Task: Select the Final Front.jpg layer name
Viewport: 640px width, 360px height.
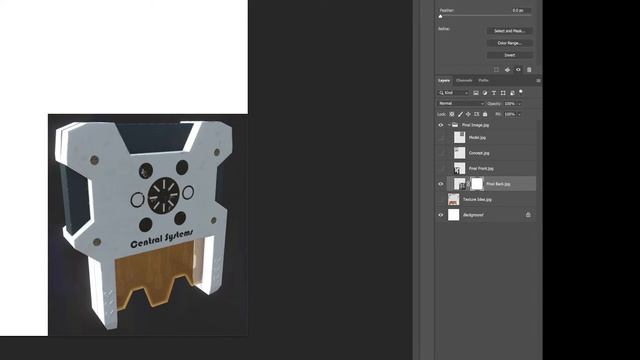Action: [481, 169]
